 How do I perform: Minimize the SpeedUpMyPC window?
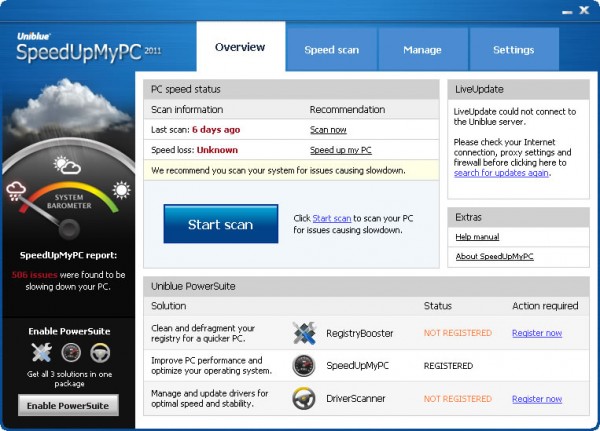(x=567, y=12)
